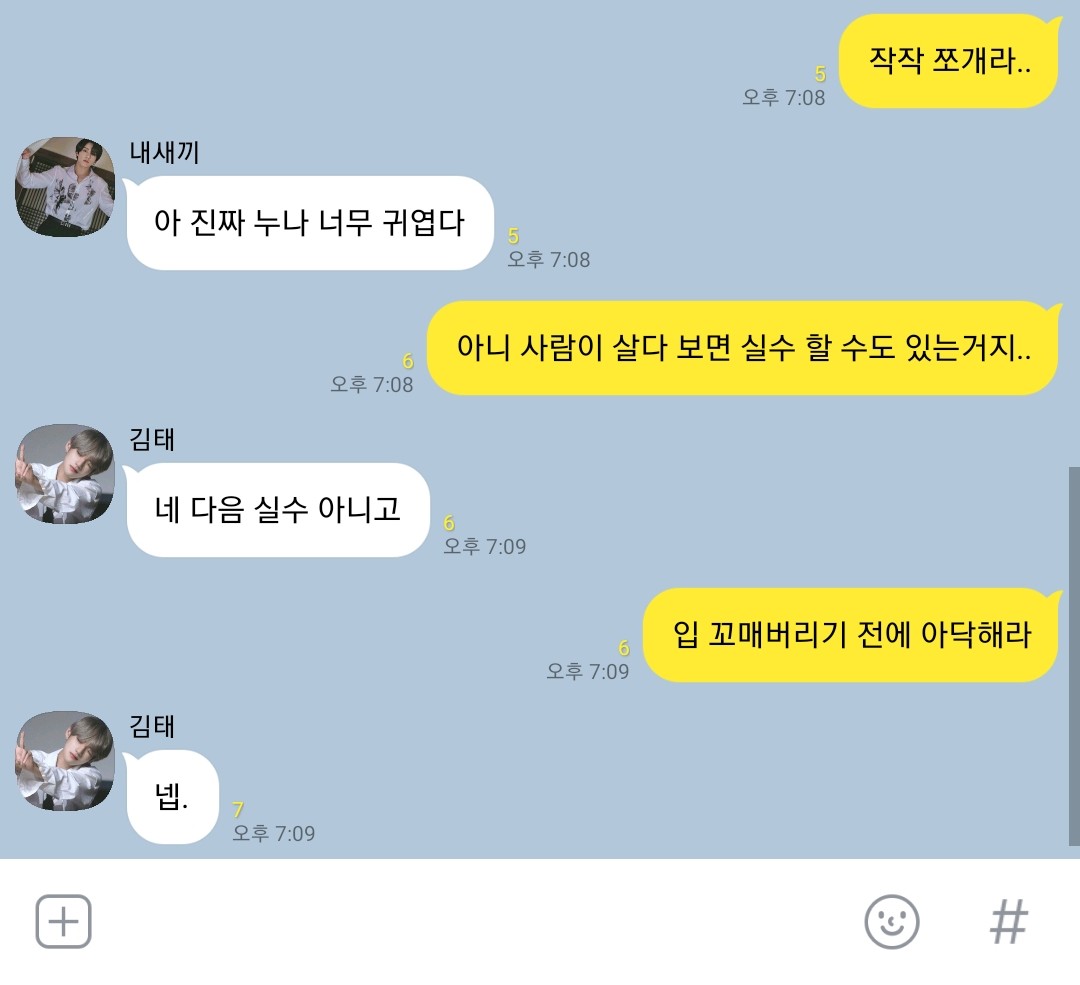This screenshot has height=985, width=1080.
Task: Tap the 내새끼 sender name
Action: pos(164,152)
